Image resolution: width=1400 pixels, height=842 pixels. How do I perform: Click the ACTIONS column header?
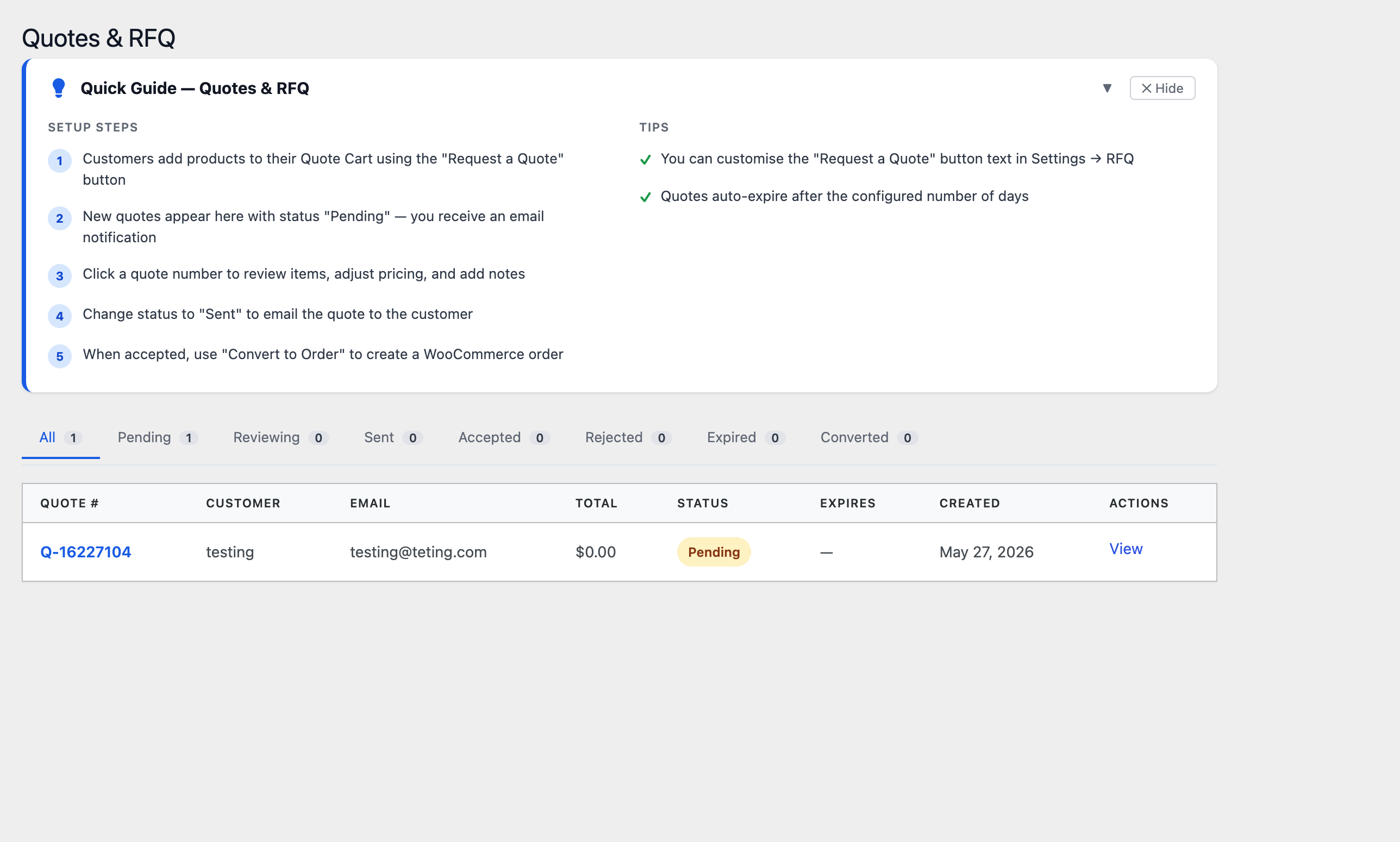tap(1139, 503)
